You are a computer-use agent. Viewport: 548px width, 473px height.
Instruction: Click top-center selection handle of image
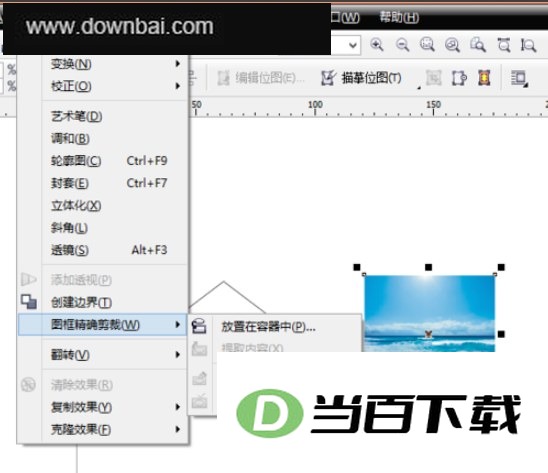coord(428,267)
